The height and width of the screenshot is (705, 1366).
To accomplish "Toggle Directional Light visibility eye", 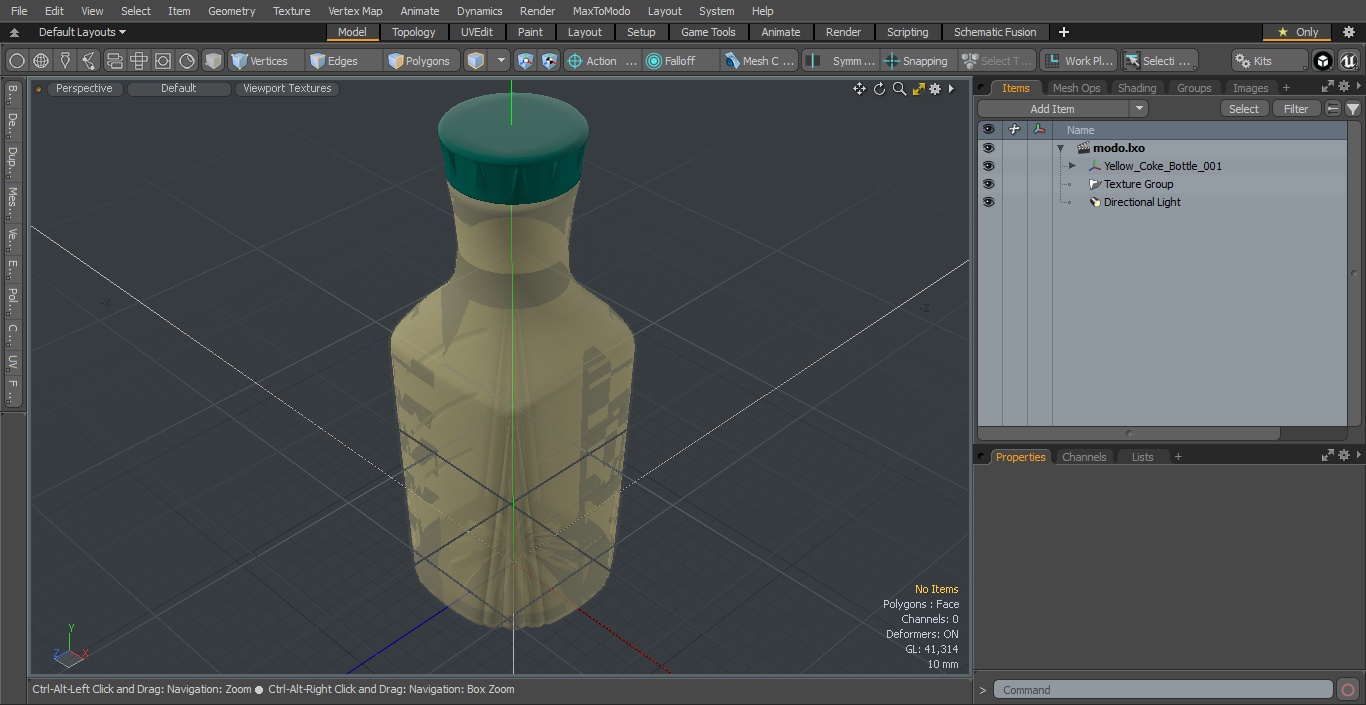I will tap(988, 202).
